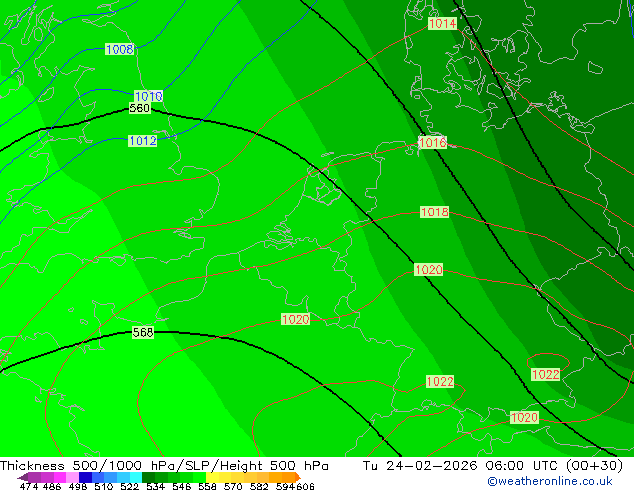Click the map title 'Thickness 500/1000 hPa/SLP/Height 500 hPa'
This screenshot has height=490, width=634.
(164, 465)
